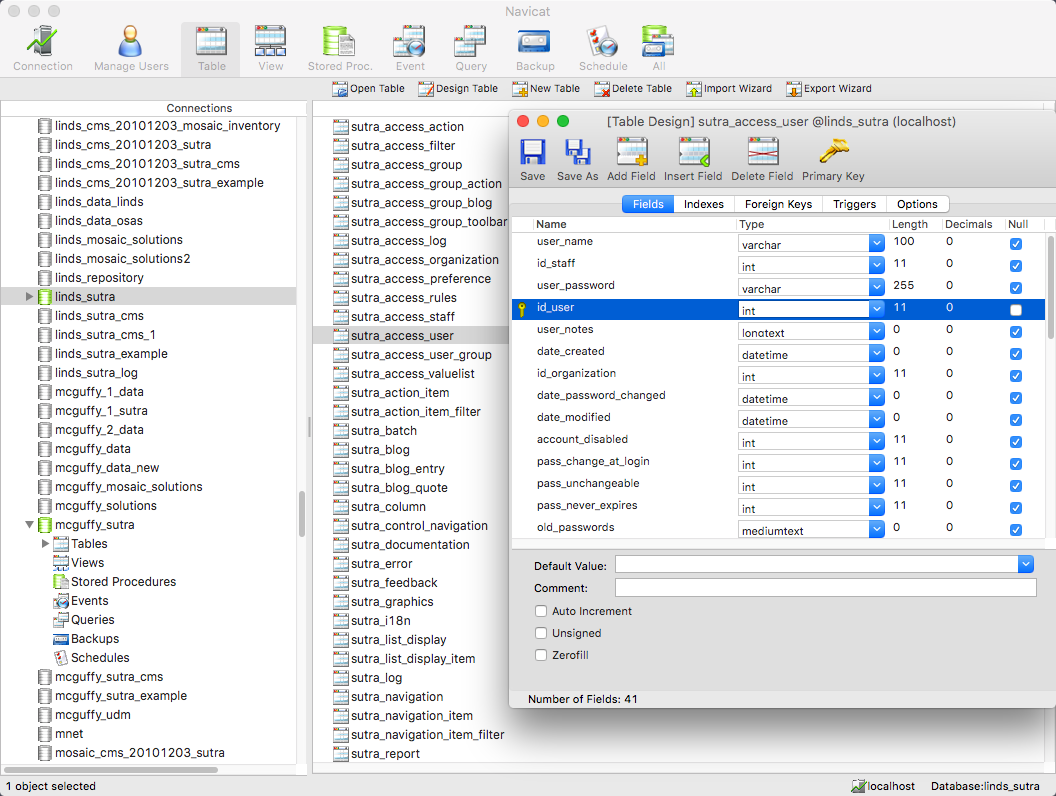Image resolution: width=1056 pixels, height=796 pixels.
Task: Toggle Null checkbox for user_notes field
Action: click(1016, 332)
